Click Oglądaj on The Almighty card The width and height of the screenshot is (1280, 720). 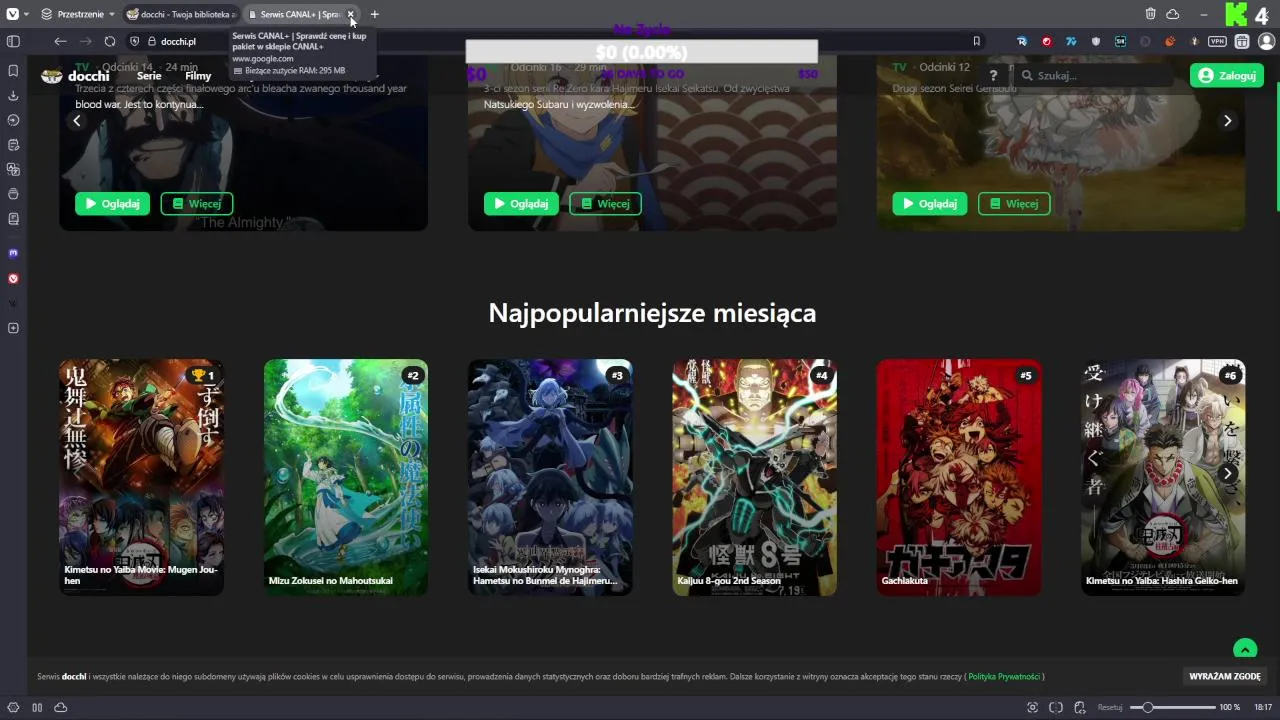tap(112, 203)
